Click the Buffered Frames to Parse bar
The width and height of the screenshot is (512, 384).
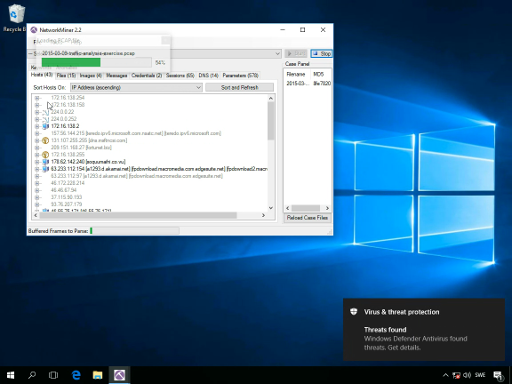tap(135, 231)
